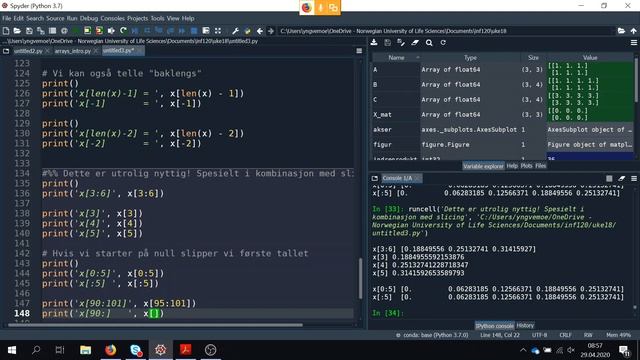Run cell and advance toolbar icon

99,31
